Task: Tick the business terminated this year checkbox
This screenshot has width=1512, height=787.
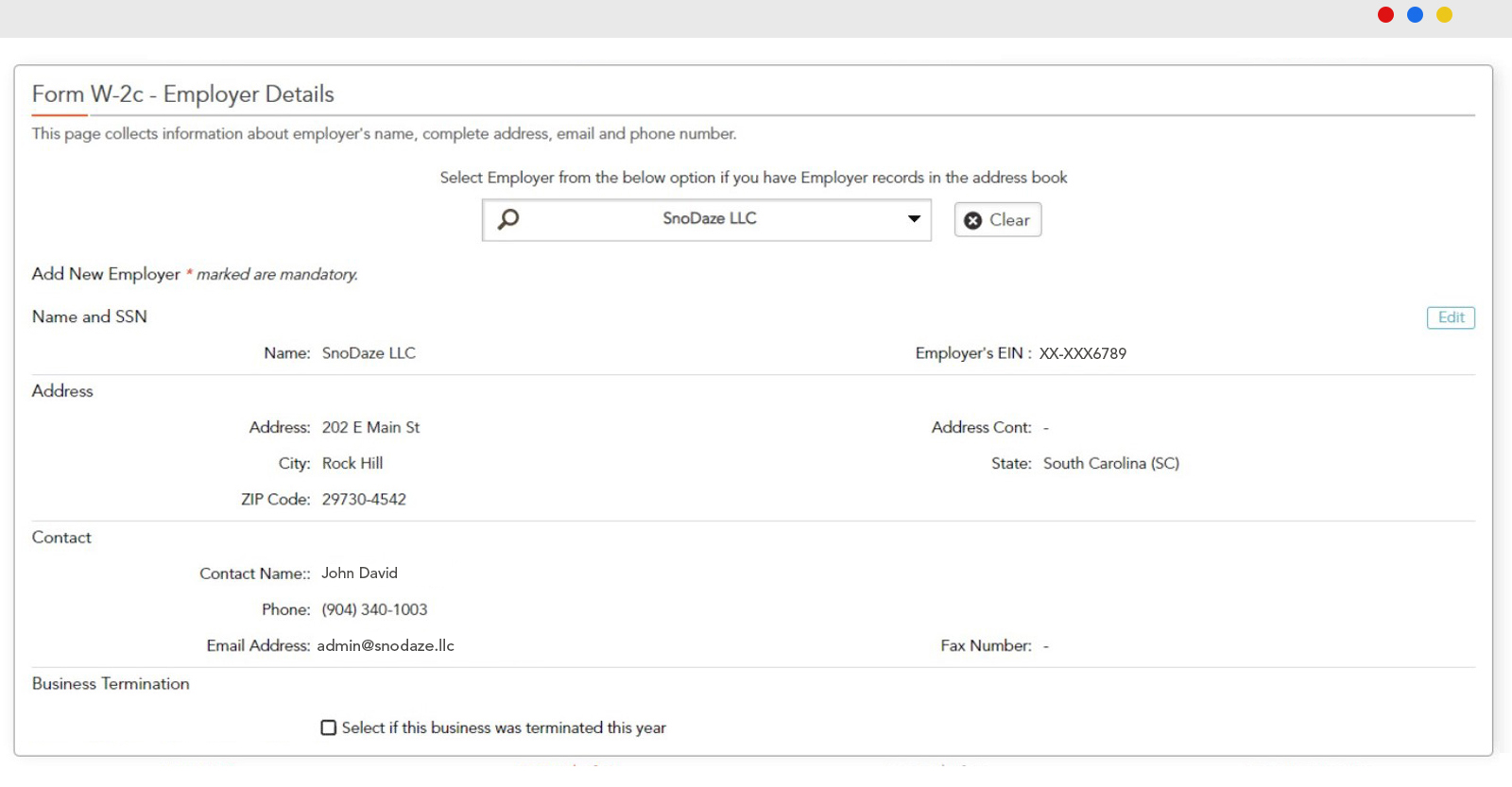Action: pyautogui.click(x=329, y=727)
